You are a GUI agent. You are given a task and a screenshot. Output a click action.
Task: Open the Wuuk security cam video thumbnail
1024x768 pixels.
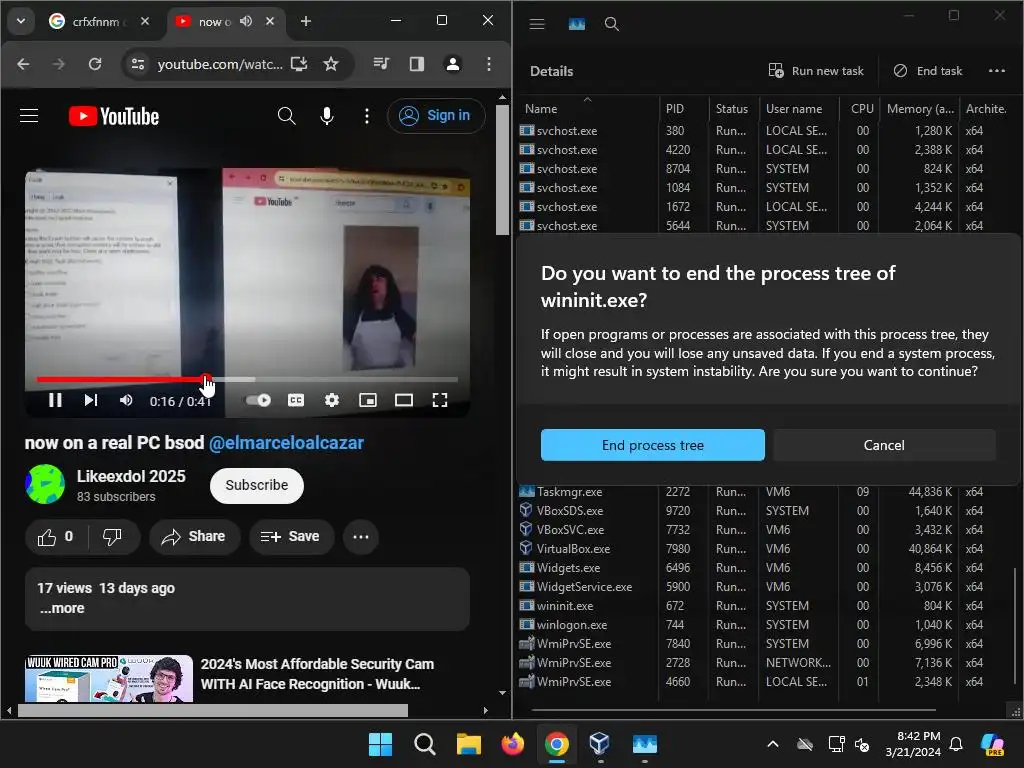(x=108, y=679)
